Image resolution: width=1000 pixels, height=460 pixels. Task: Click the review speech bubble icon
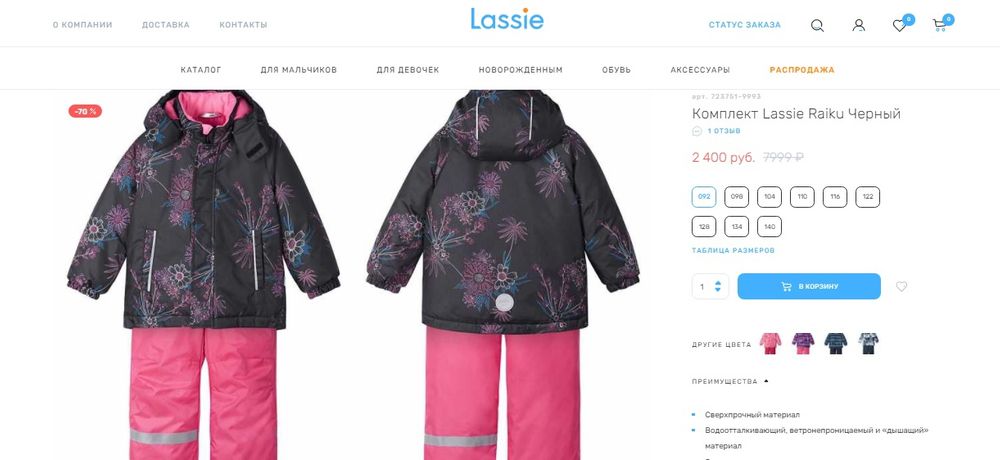[x=696, y=131]
